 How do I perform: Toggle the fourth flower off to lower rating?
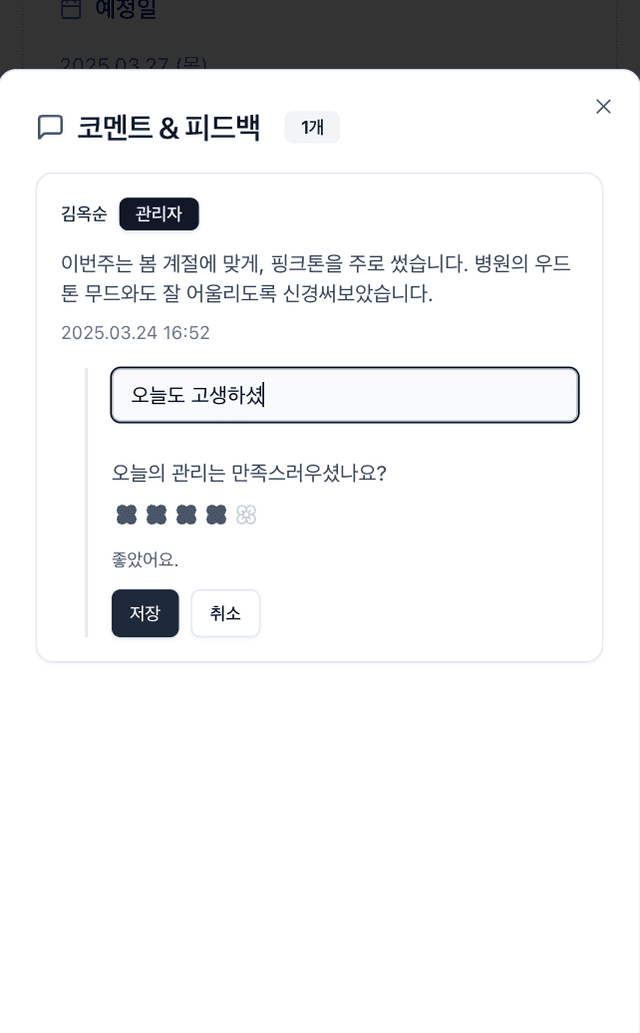[x=215, y=514]
